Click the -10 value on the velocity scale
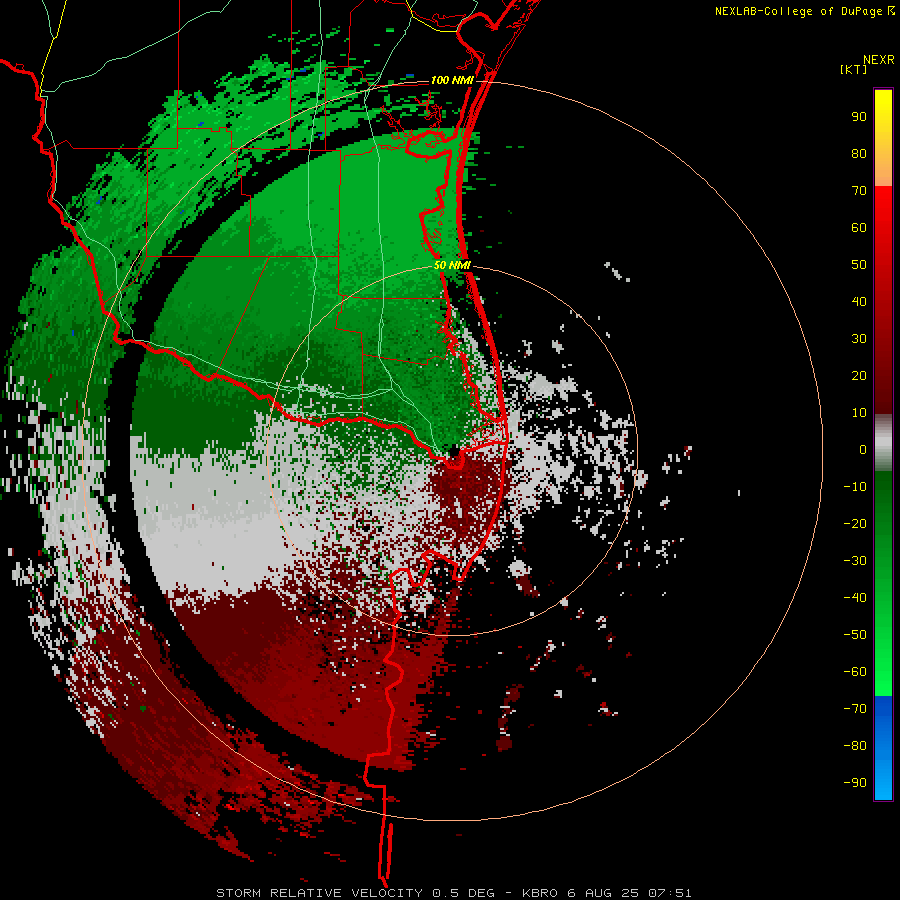 click(855, 487)
